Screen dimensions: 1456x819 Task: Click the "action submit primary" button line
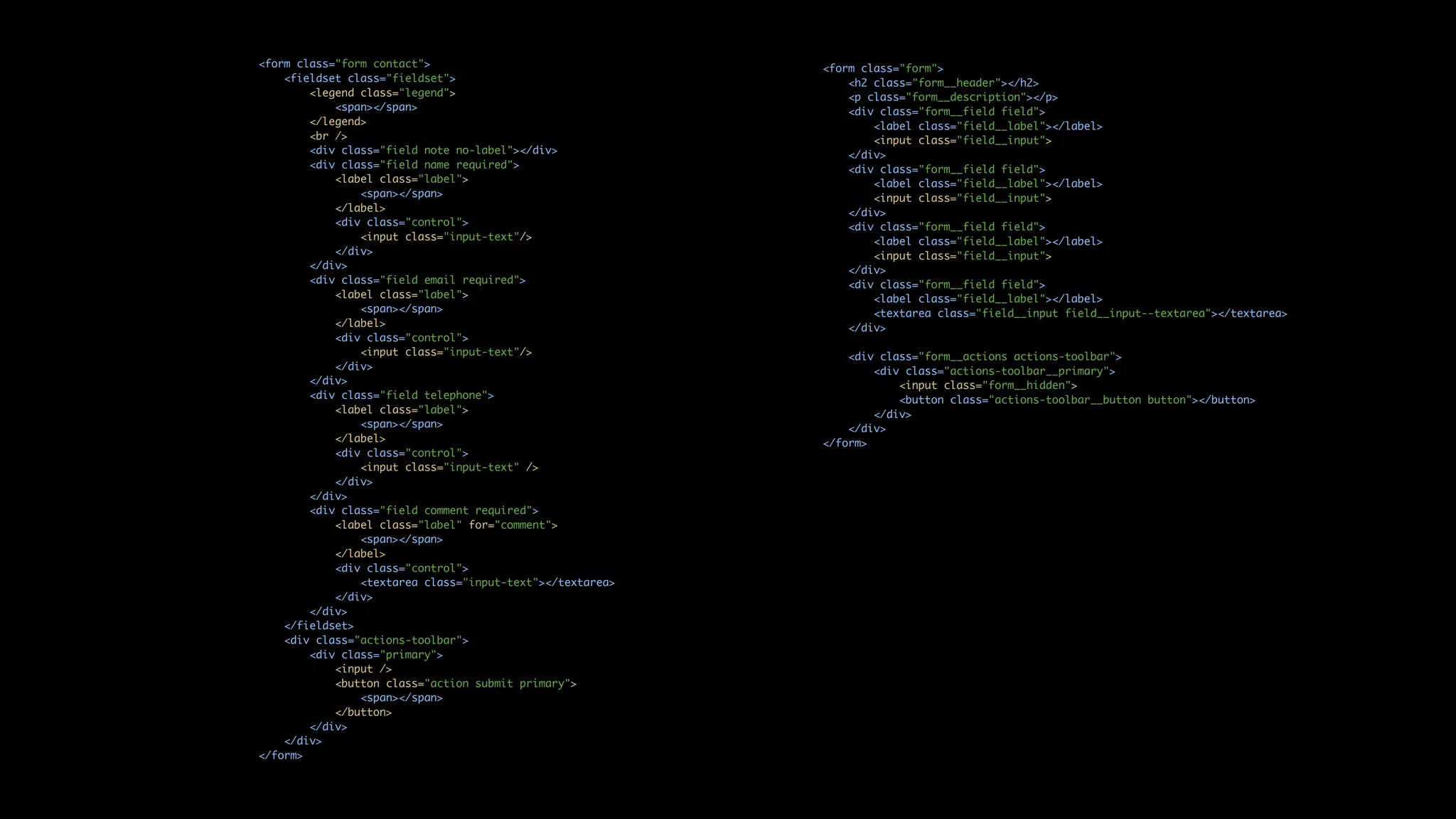click(456, 684)
